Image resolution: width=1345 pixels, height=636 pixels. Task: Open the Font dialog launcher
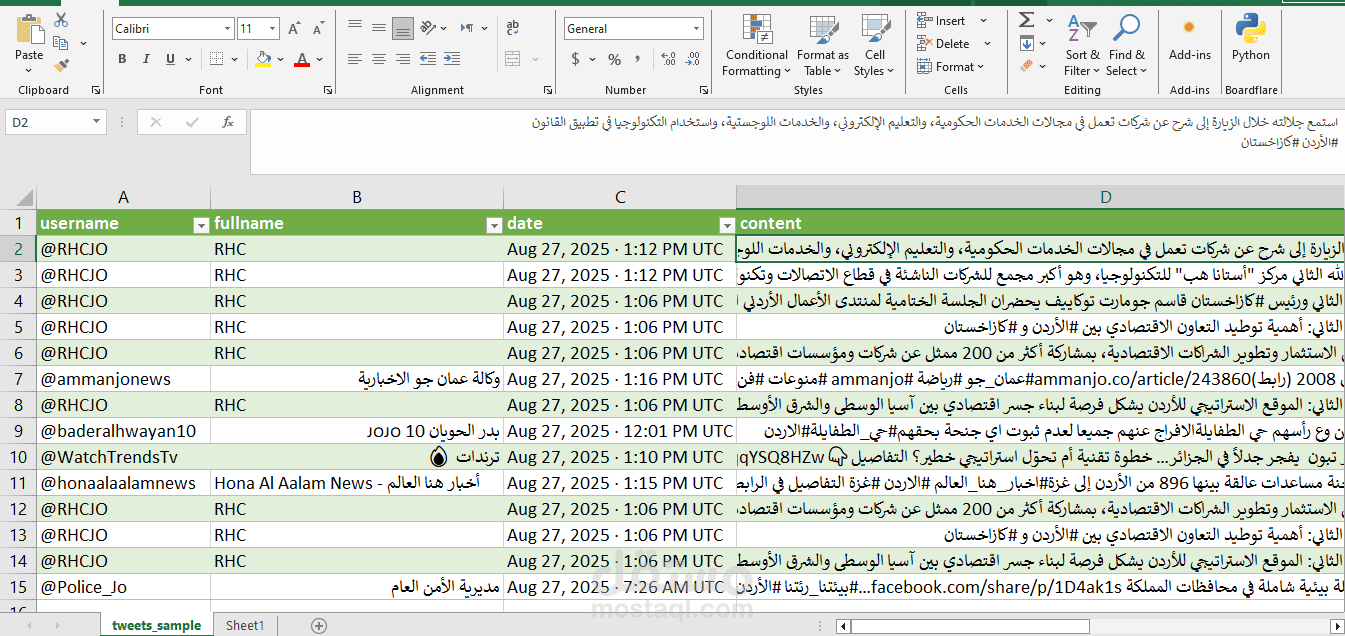[326, 90]
